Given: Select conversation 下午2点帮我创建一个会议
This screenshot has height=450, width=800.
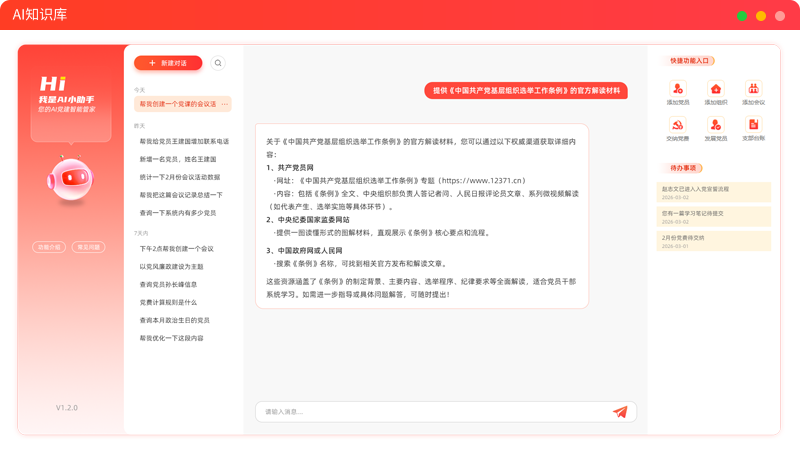Looking at the screenshot, I should pyautogui.click(x=177, y=248).
